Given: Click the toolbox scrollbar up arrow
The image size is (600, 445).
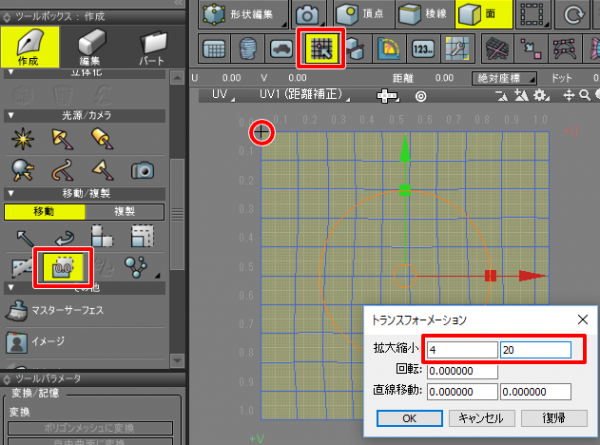Looking at the screenshot, I should (177, 78).
